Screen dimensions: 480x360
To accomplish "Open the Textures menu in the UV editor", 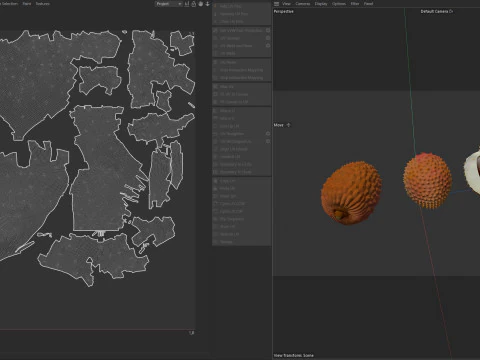I will [x=42, y=4].
